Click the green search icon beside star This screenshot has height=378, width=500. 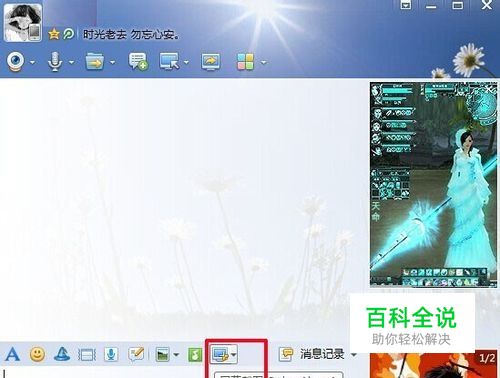click(x=68, y=34)
